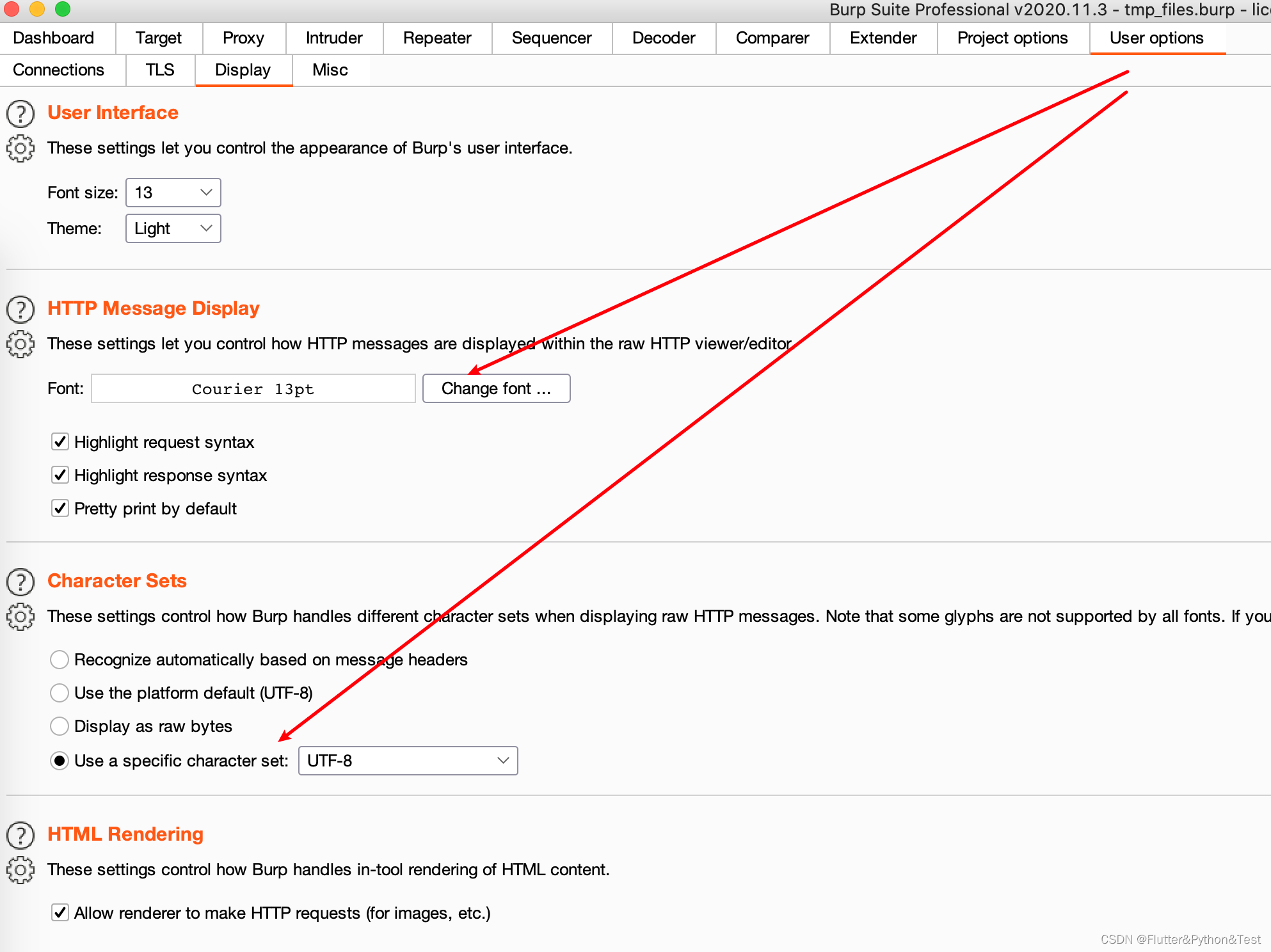Open the Theme dropdown showing Light
Image resolution: width=1271 pixels, height=952 pixels.
pos(173,228)
